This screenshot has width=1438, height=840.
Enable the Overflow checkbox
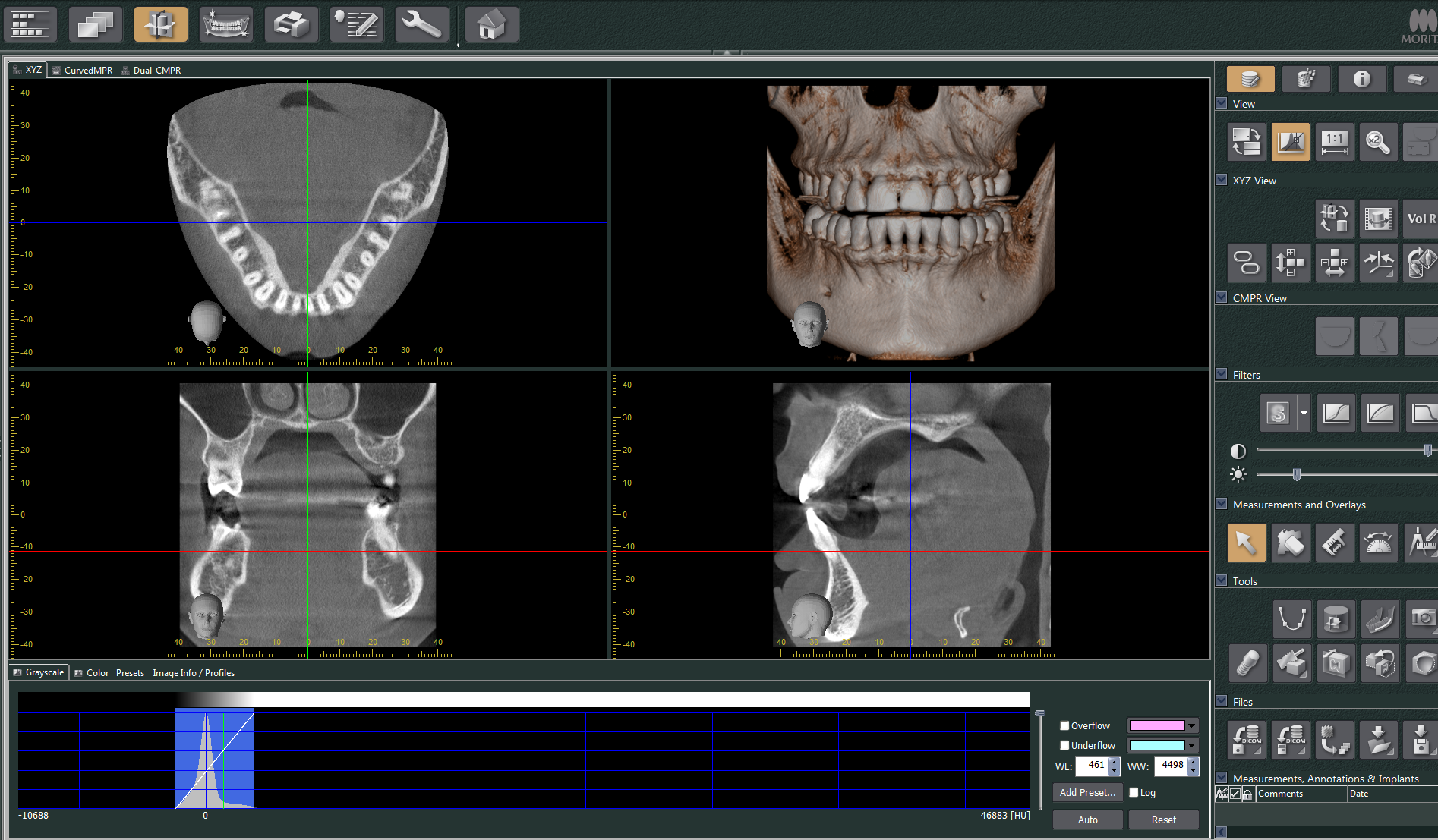tap(1064, 725)
